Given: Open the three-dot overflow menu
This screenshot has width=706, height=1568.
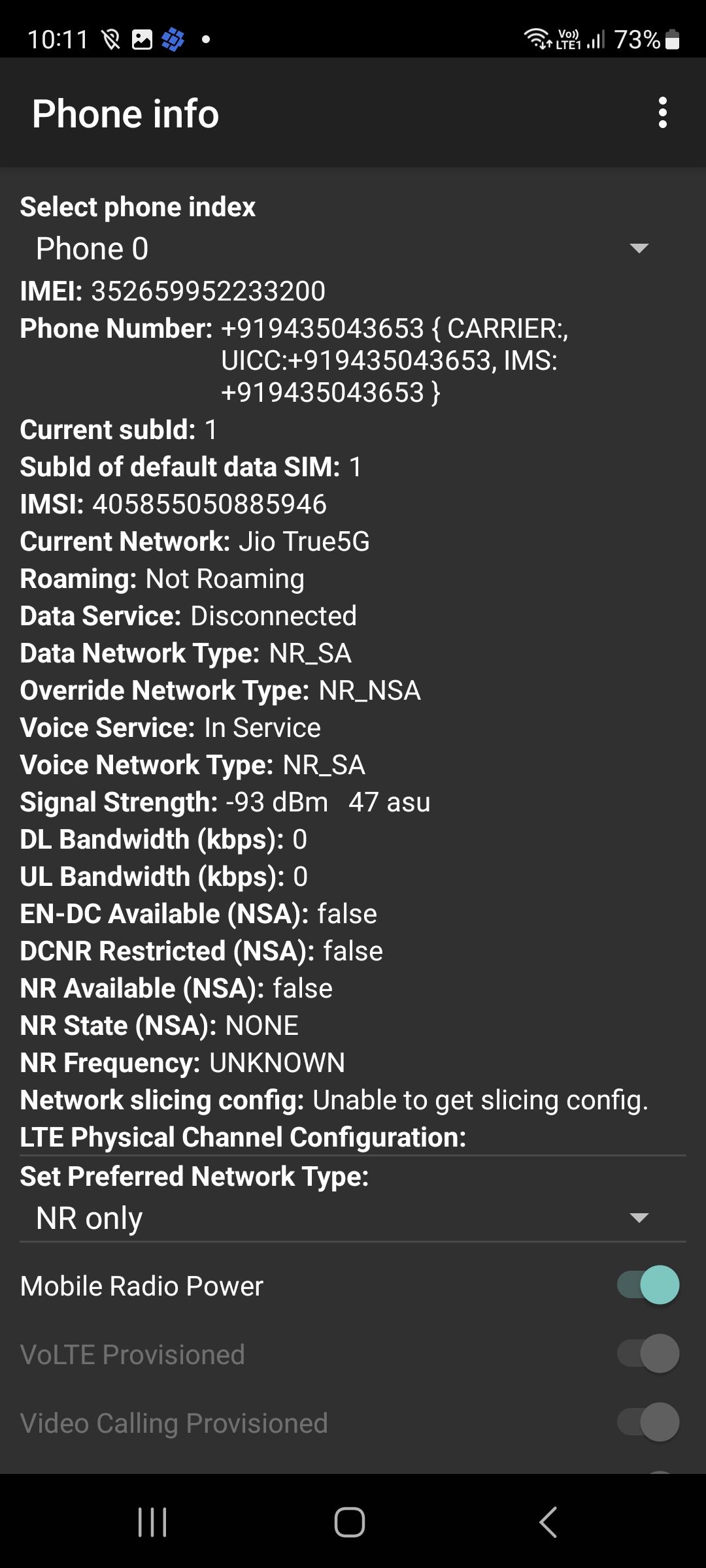Looking at the screenshot, I should 662,113.
